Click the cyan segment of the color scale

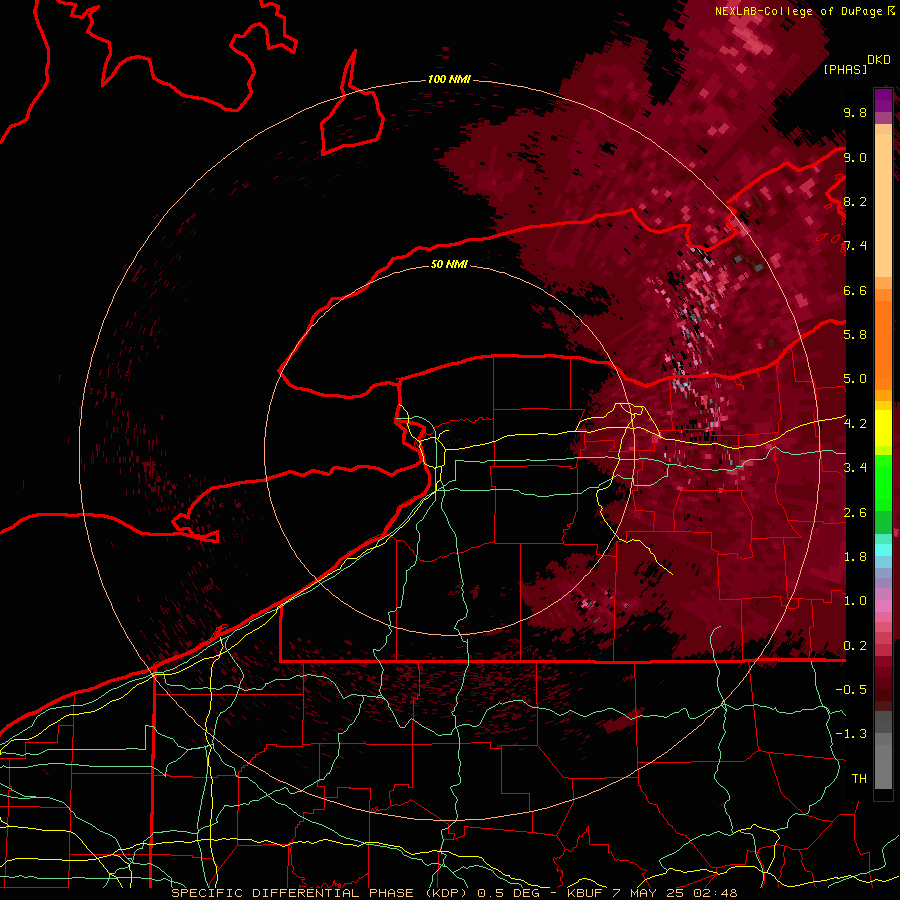(883, 550)
